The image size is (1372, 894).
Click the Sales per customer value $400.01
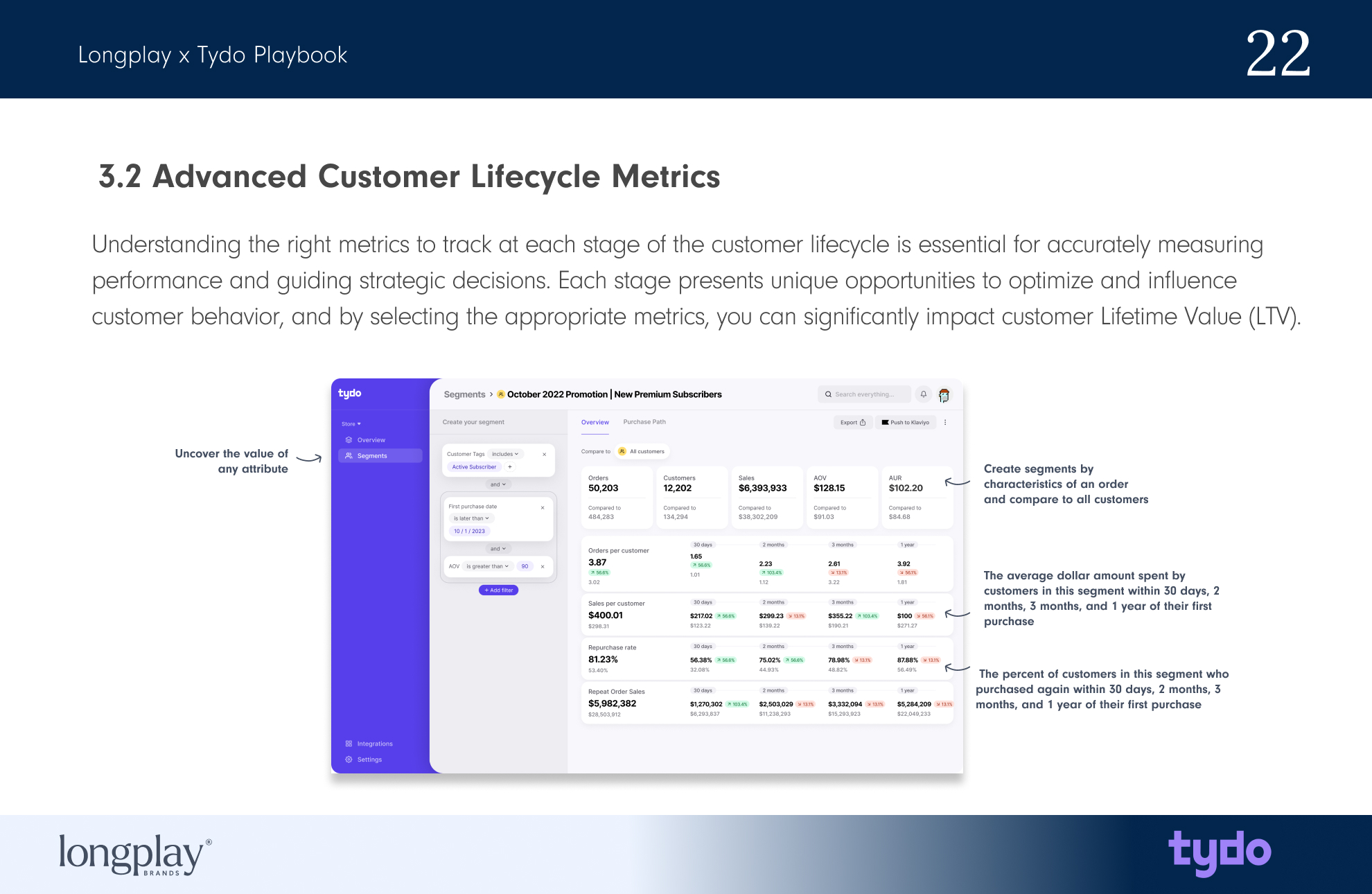(606, 615)
